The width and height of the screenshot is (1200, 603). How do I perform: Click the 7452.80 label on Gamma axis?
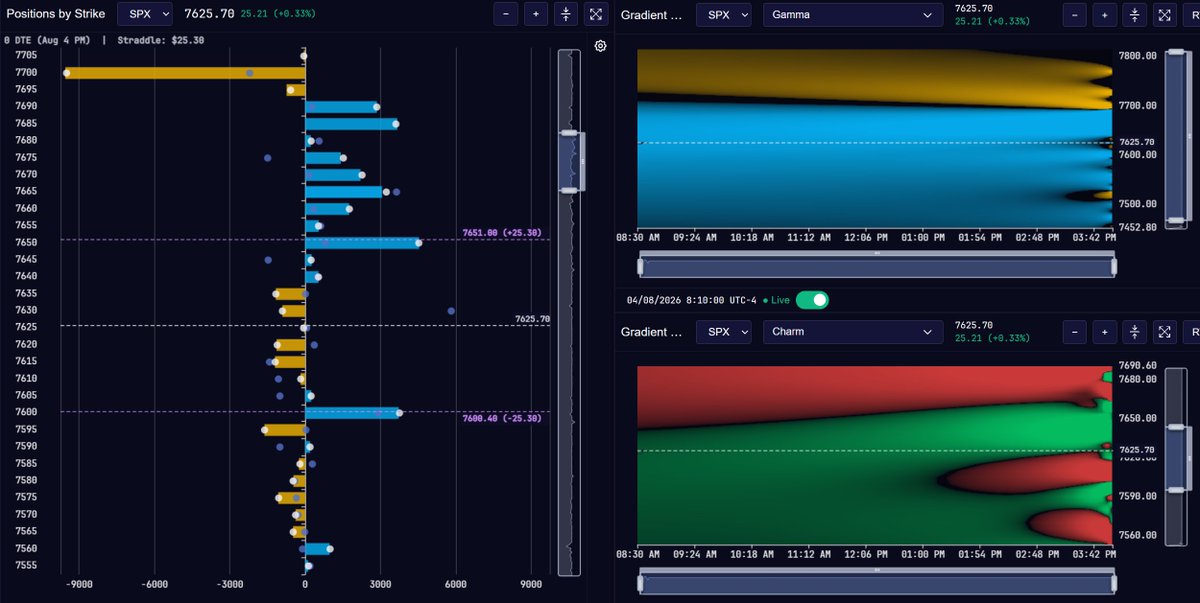pyautogui.click(x=1138, y=227)
